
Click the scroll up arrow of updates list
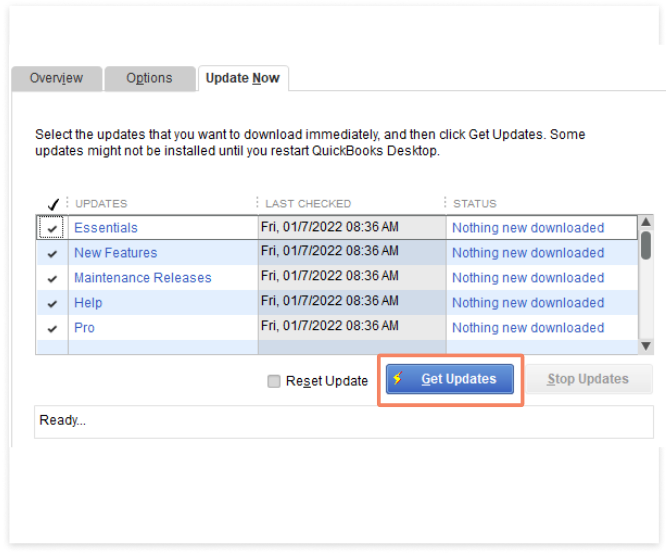[646, 222]
